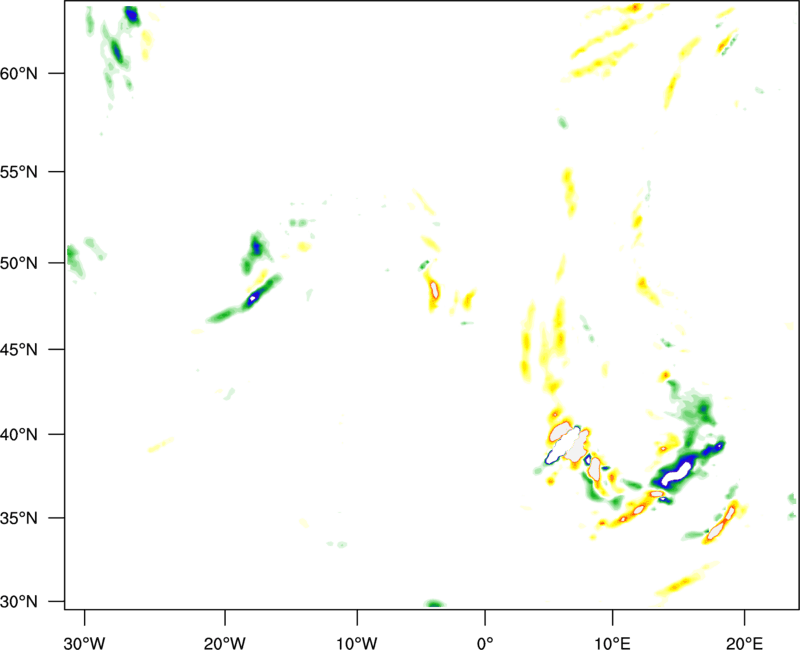This screenshot has width=800, height=650.
Task: Click the 20°E longitude label
Action: coord(744,643)
